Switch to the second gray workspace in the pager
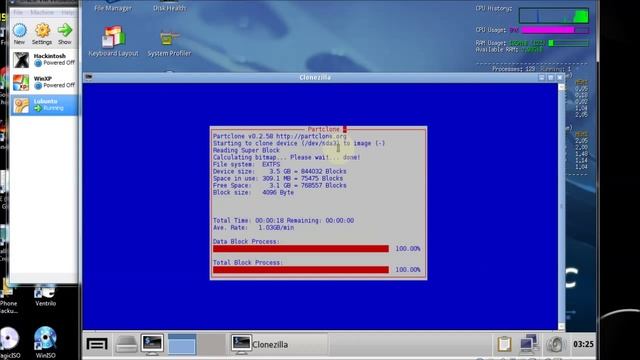 click(211, 344)
